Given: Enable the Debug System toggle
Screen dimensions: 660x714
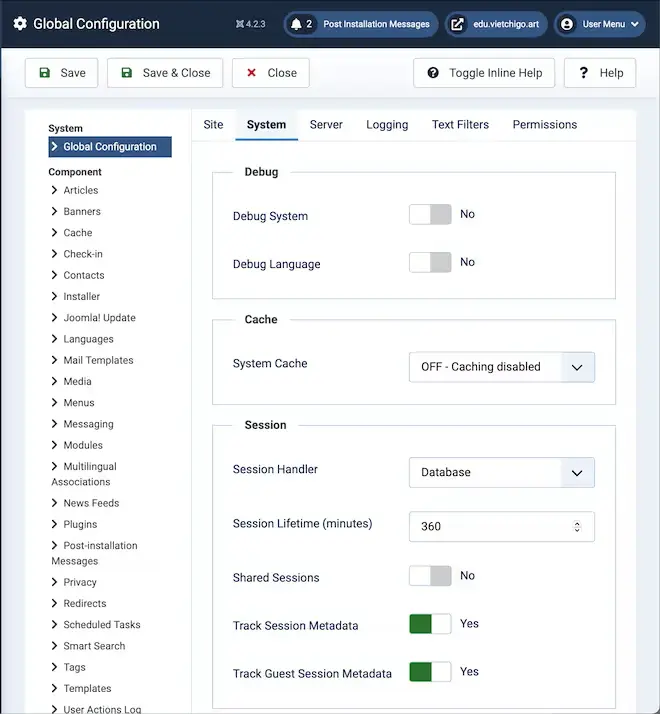Looking at the screenshot, I should [x=430, y=214].
